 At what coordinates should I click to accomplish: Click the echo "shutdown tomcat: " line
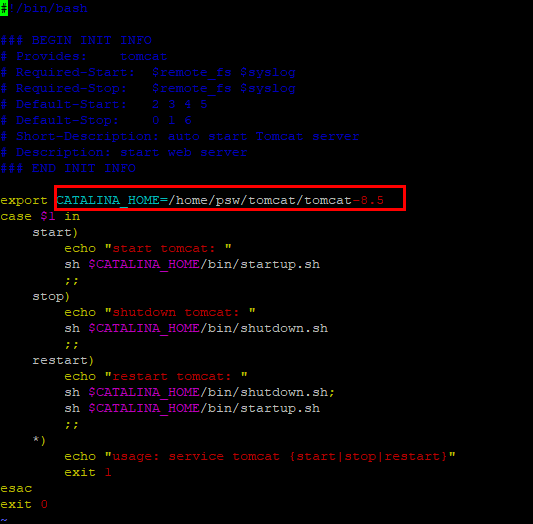160,312
